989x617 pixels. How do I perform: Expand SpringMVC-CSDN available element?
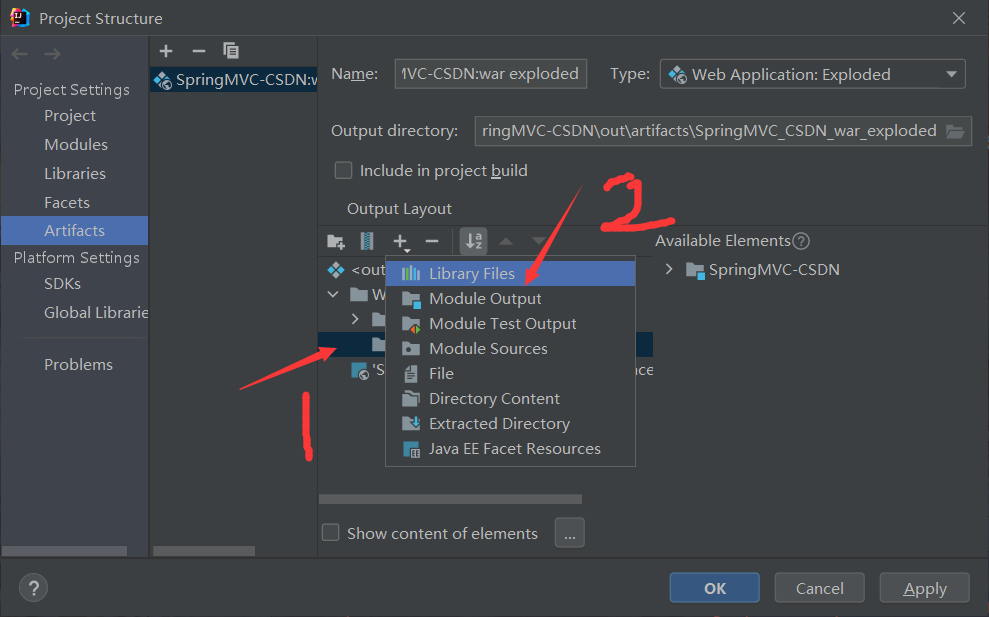(x=669, y=270)
